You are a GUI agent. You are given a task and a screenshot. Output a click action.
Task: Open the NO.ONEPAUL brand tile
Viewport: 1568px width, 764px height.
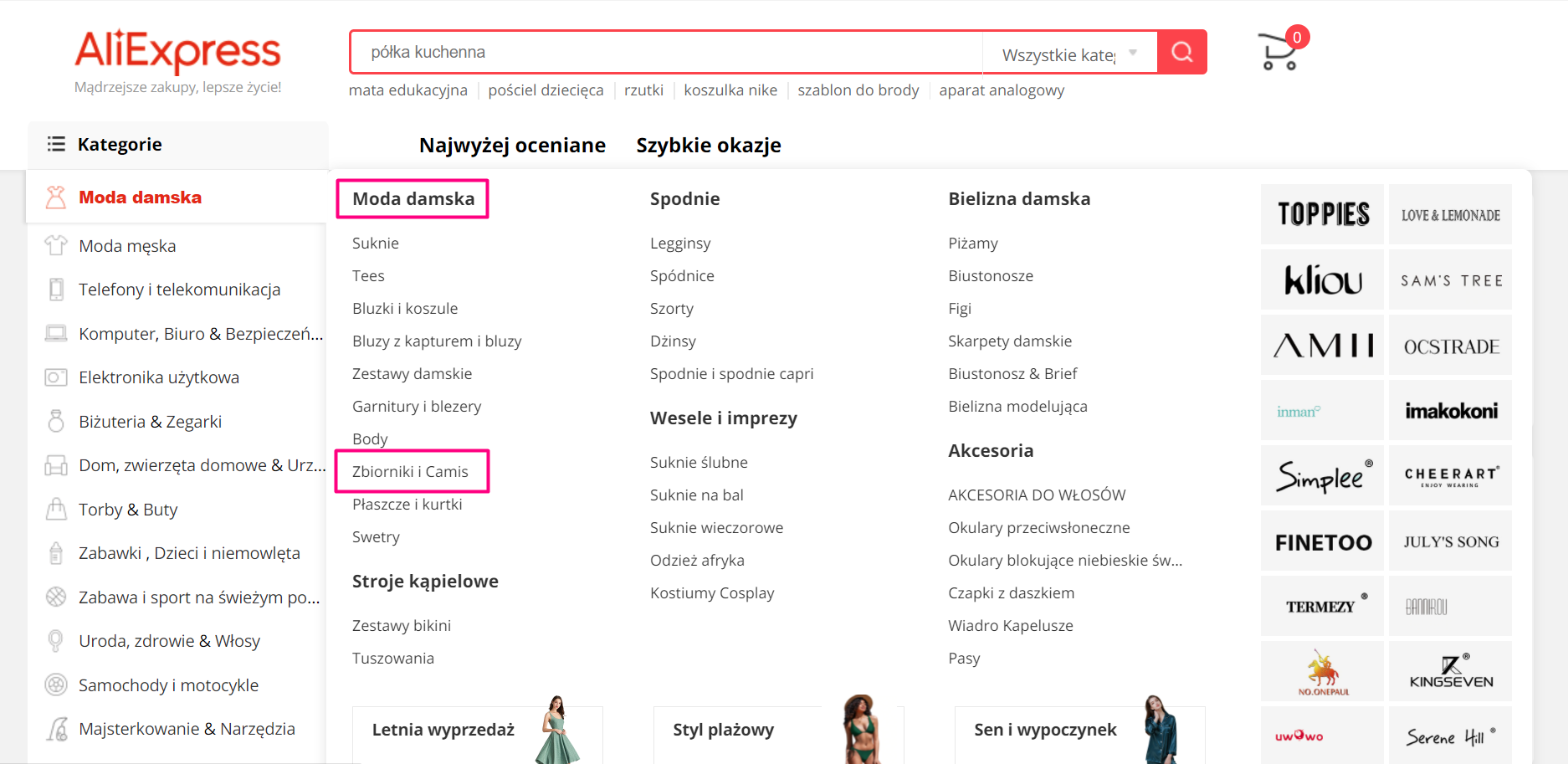pos(1322,671)
